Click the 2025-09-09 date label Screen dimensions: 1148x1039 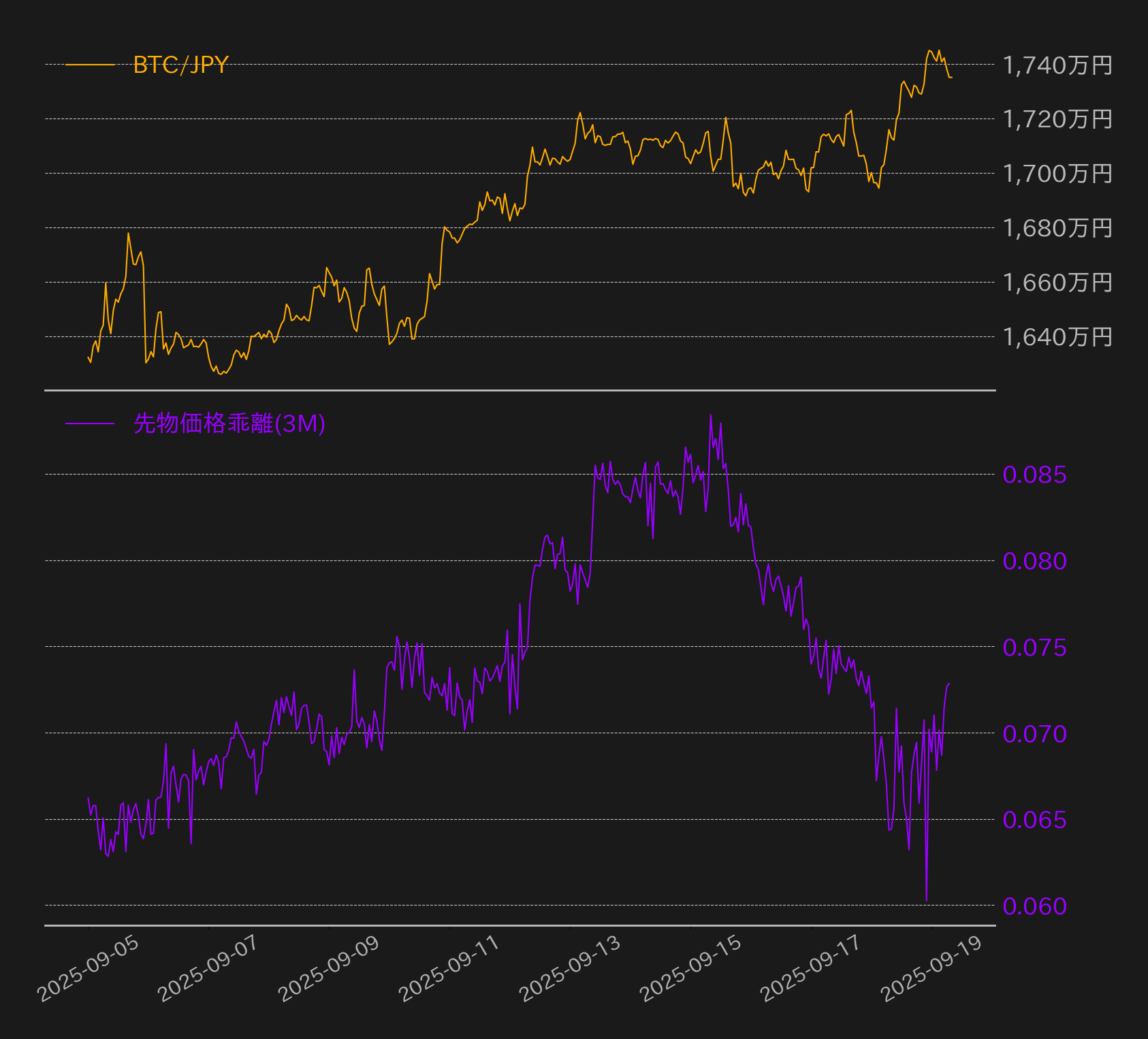point(330,968)
